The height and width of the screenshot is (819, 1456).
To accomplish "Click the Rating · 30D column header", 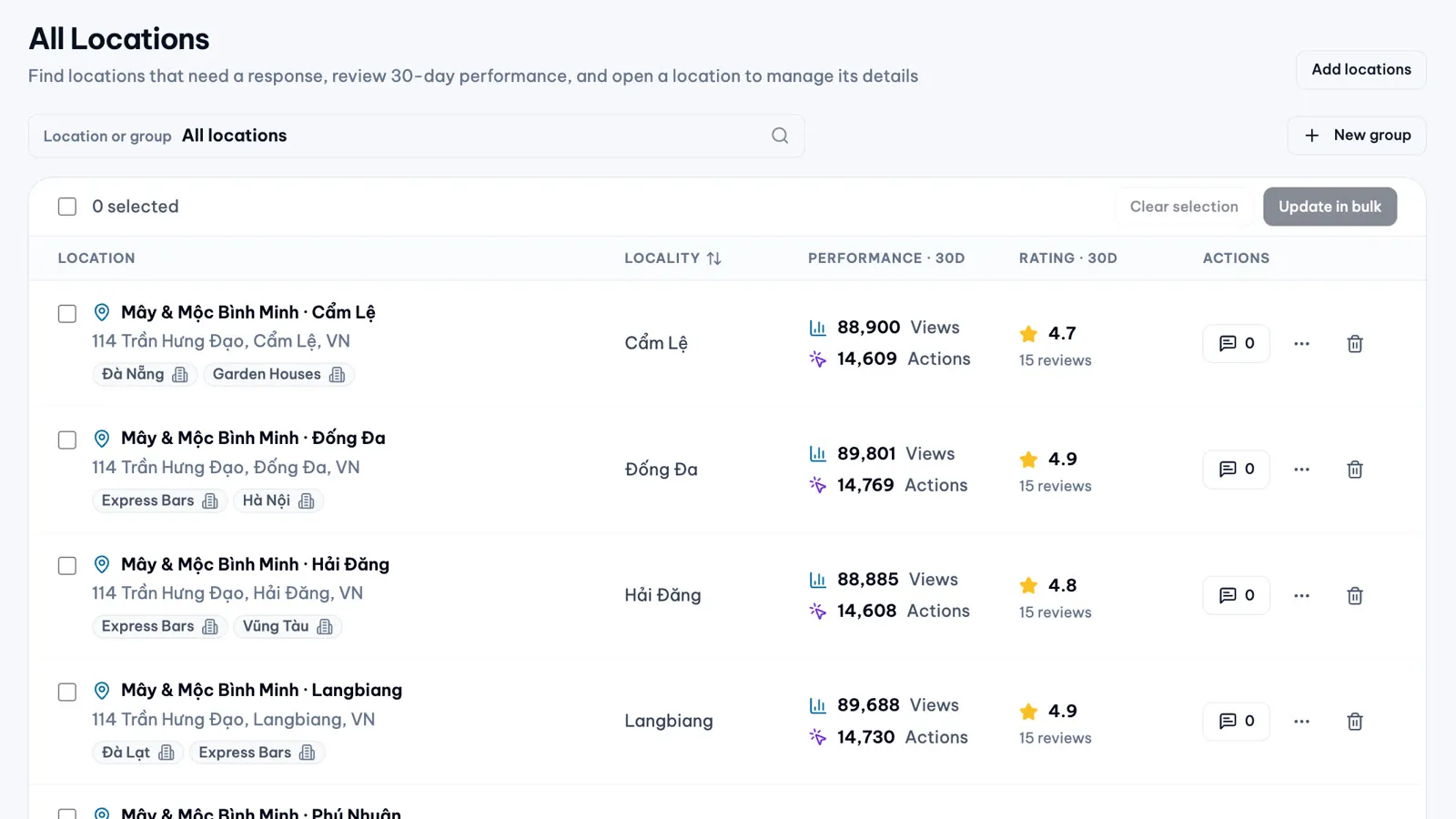I will [x=1067, y=258].
